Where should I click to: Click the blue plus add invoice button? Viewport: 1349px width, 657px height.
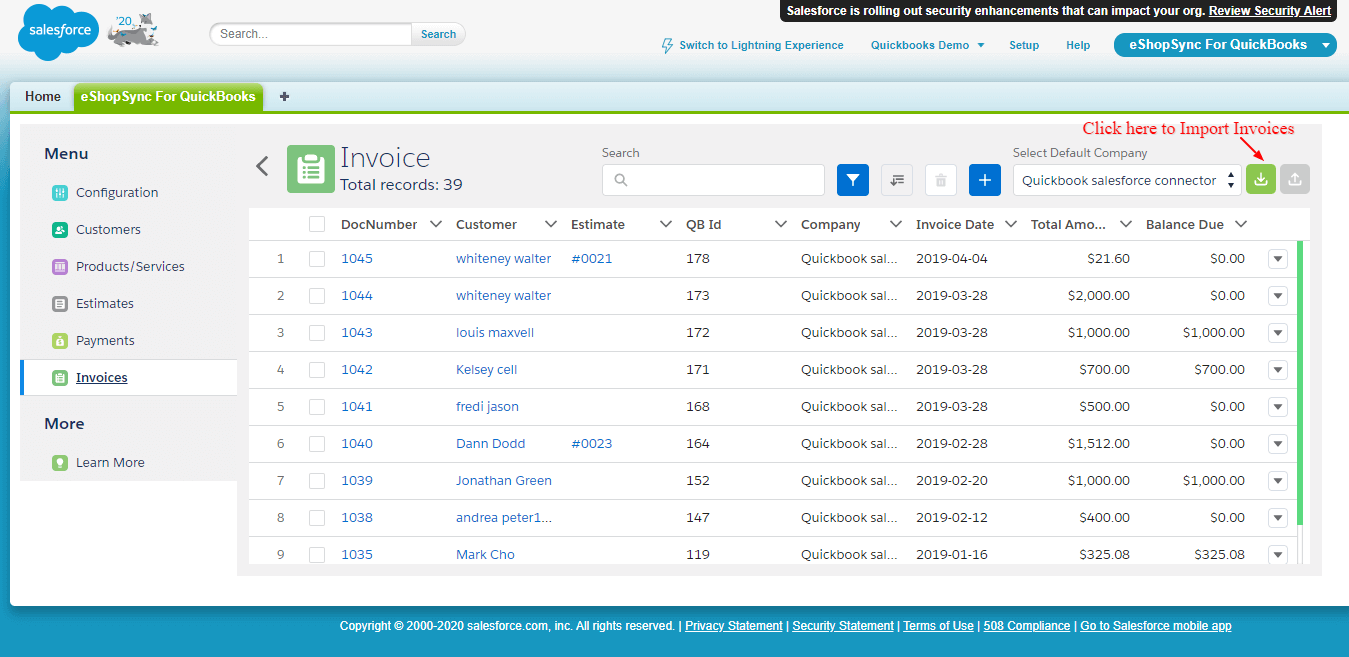point(984,180)
